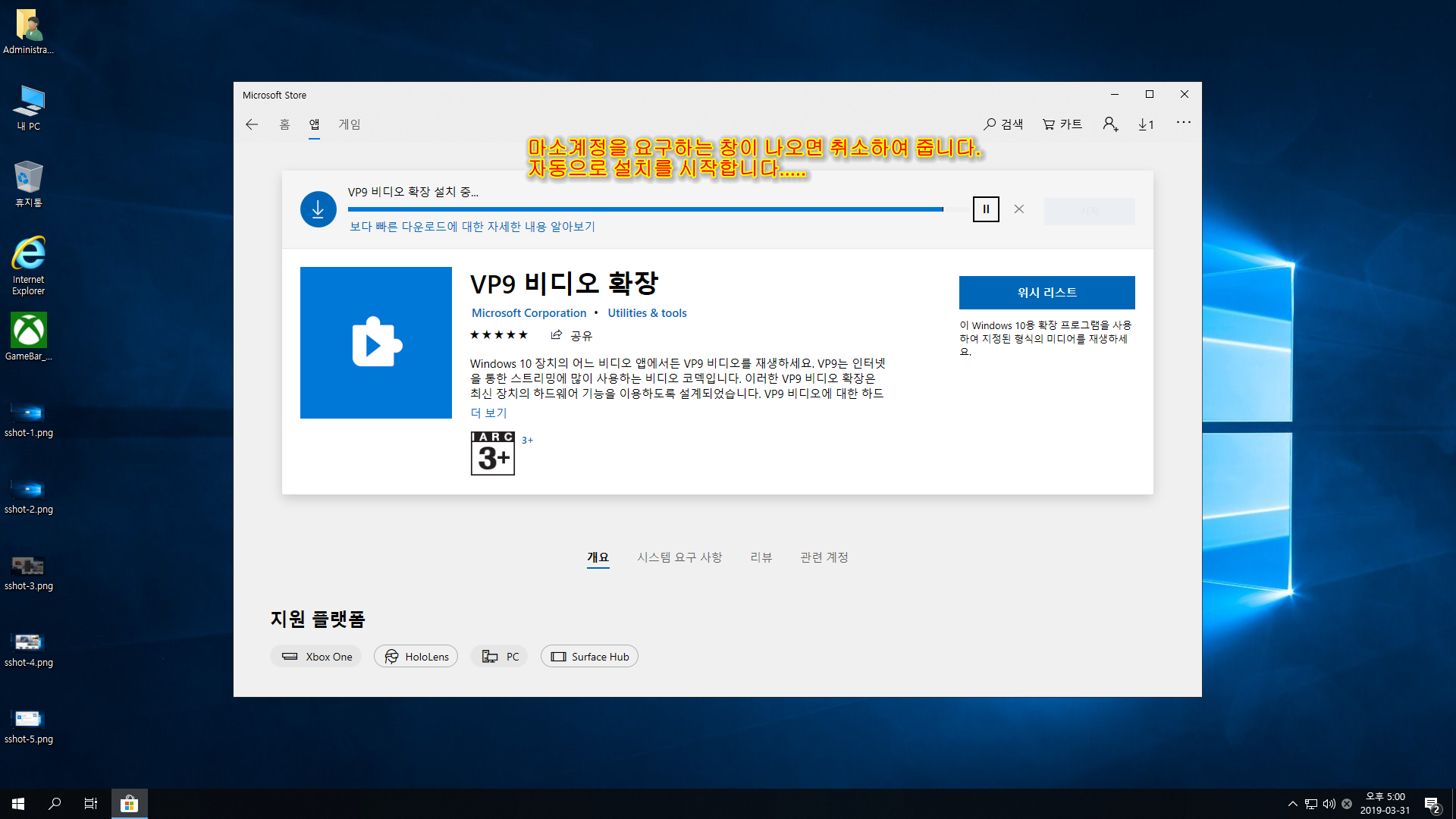Image resolution: width=1456 pixels, height=819 pixels.
Task: Cancel the VP9 install with X icon
Action: point(1019,209)
